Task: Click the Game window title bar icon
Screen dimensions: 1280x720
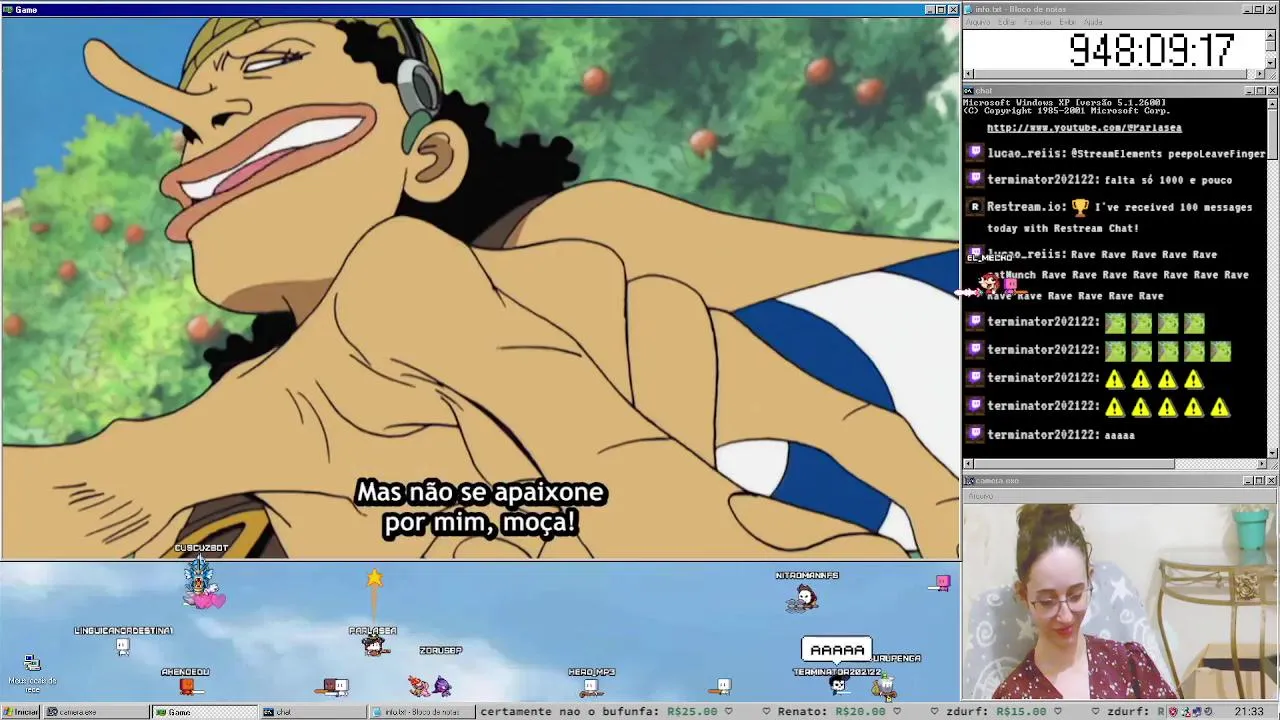Action: pyautogui.click(x=7, y=10)
